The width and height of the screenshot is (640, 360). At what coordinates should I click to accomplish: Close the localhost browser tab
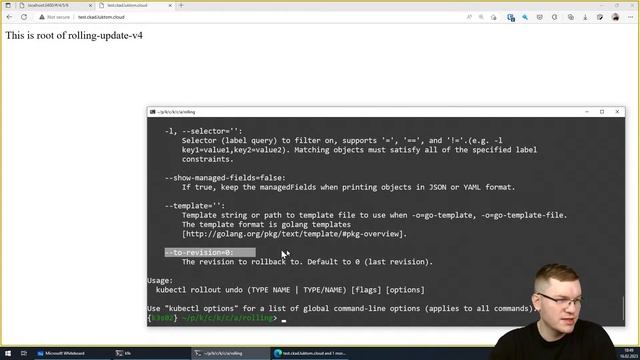91,5
